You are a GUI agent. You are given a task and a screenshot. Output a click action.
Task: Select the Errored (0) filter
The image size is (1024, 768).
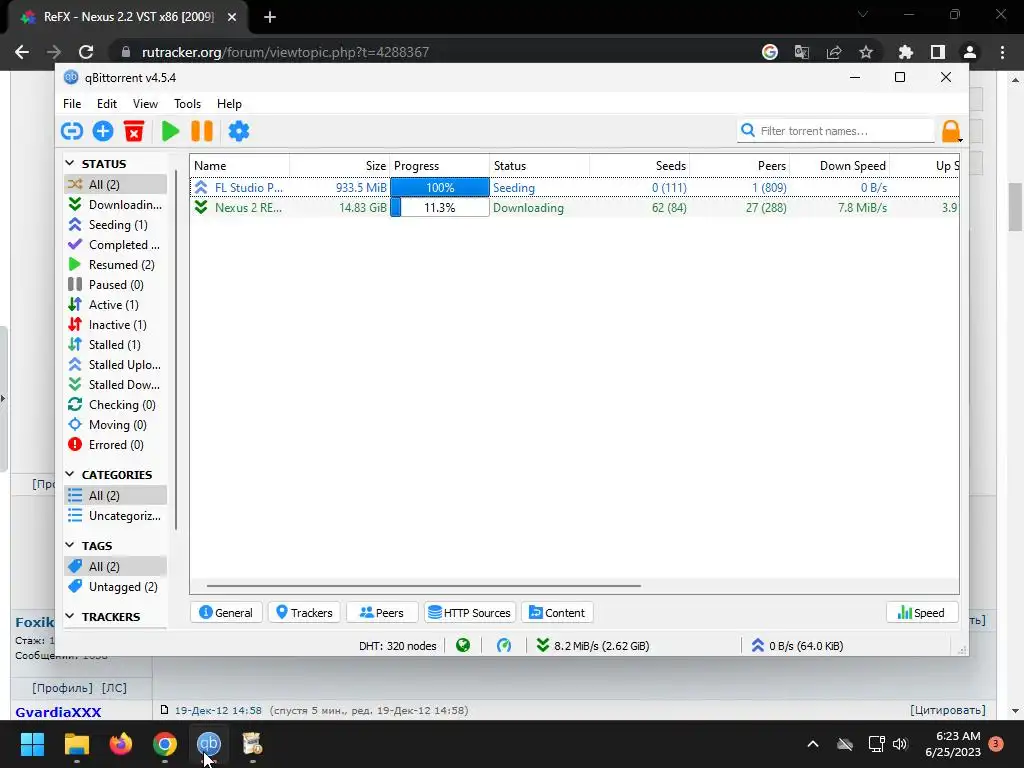[x=116, y=445]
